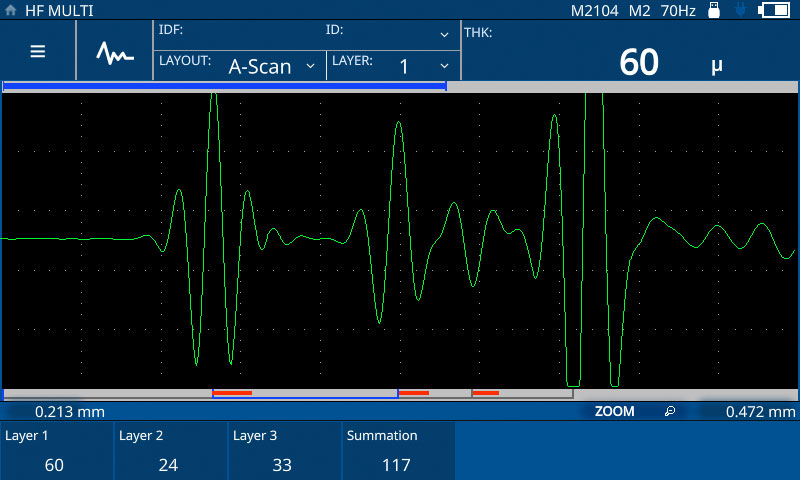Viewport: 800px width, 480px height.
Task: Click the zoom magnifier icon
Action: tap(670, 411)
